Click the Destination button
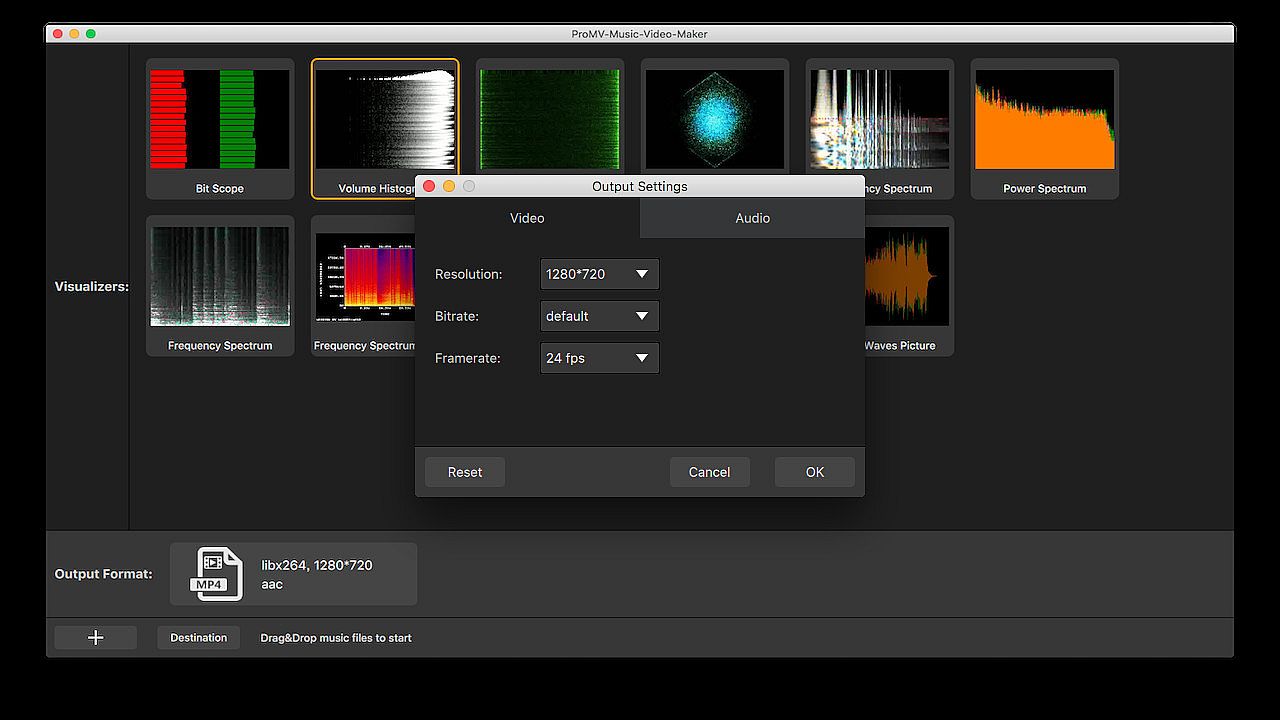 click(198, 638)
